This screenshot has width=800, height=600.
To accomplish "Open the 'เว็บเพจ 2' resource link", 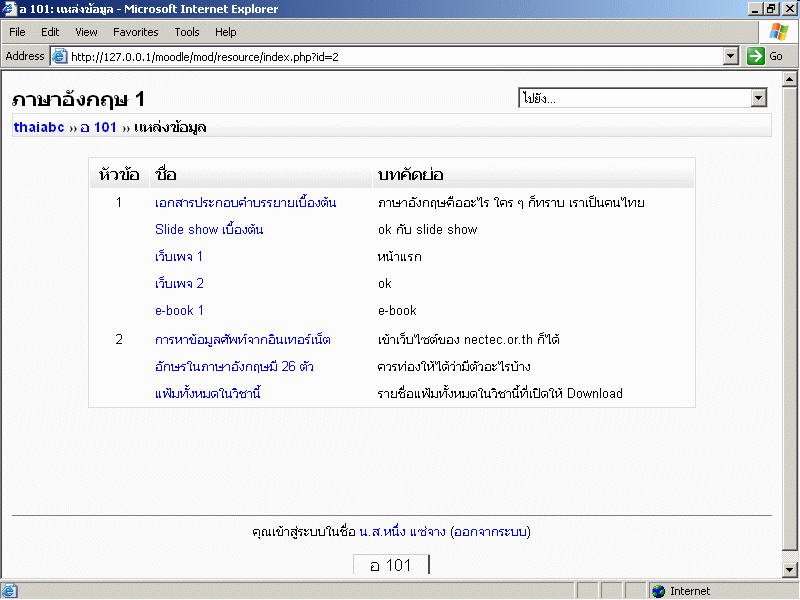I will coord(179,284).
